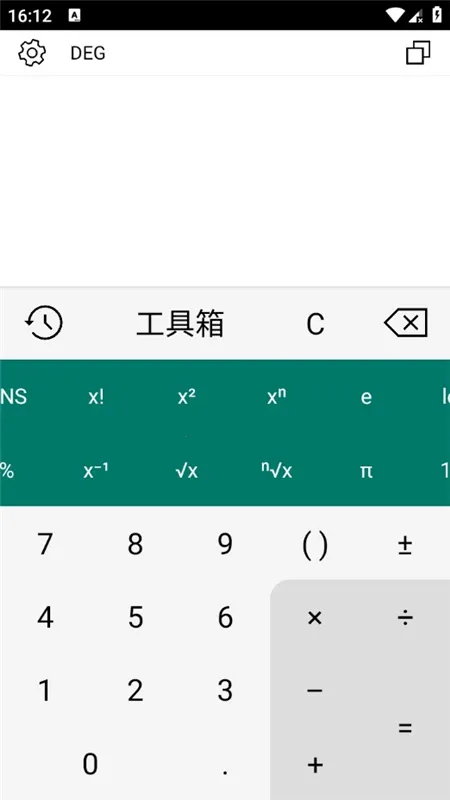
Task: Select the √x square root function
Action: coord(186,470)
